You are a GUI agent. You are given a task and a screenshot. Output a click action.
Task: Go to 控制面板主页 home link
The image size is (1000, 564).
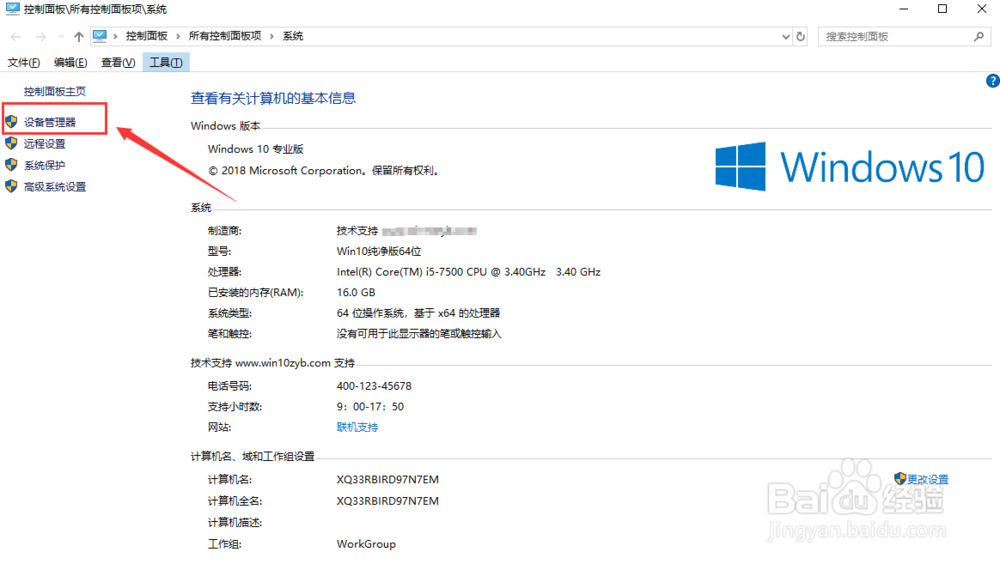click(x=55, y=91)
